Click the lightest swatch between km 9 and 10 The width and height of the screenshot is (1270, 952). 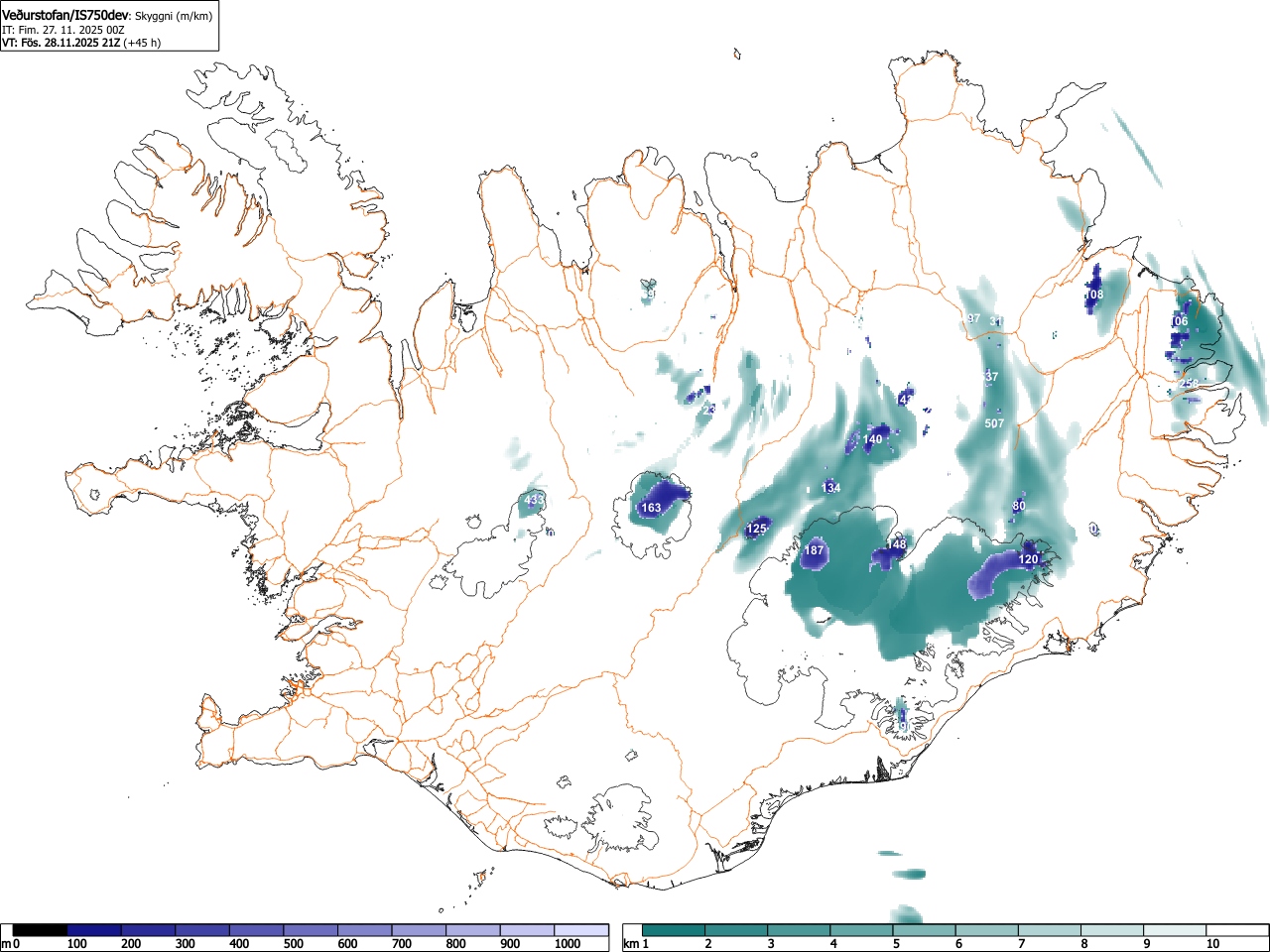coord(1176,930)
